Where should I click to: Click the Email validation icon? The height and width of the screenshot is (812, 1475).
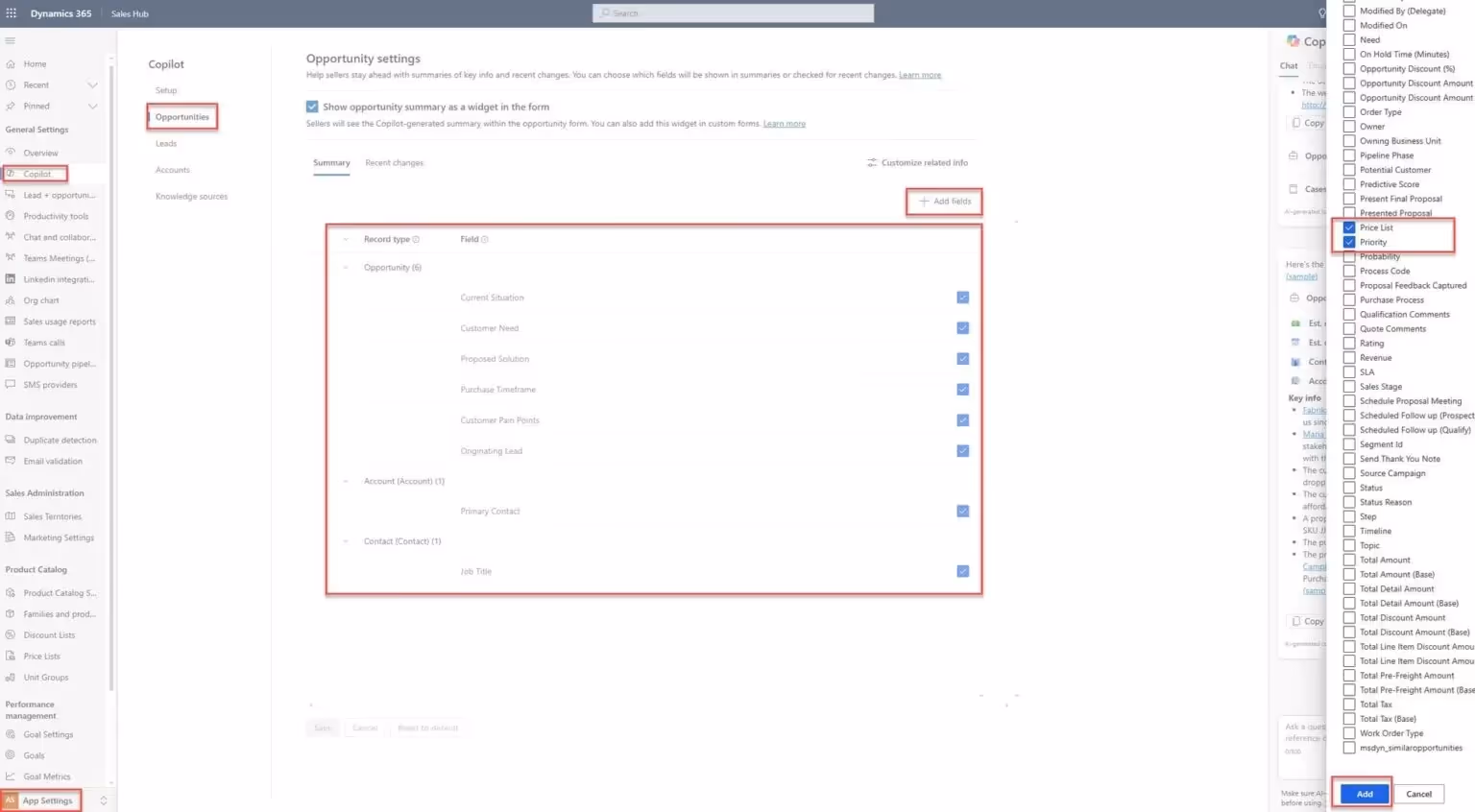[x=11, y=461]
